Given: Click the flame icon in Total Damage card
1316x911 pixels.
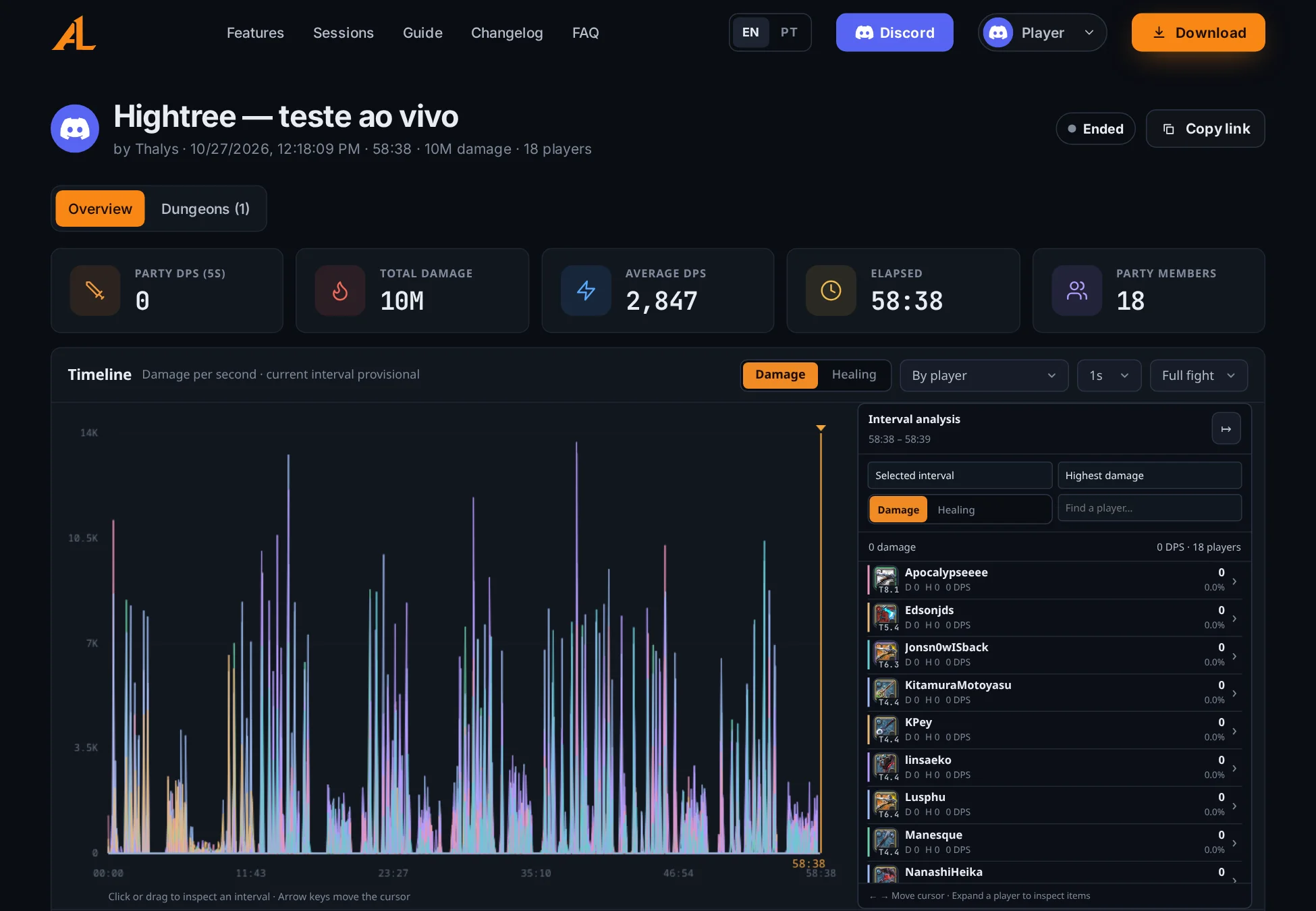Looking at the screenshot, I should pos(340,291).
